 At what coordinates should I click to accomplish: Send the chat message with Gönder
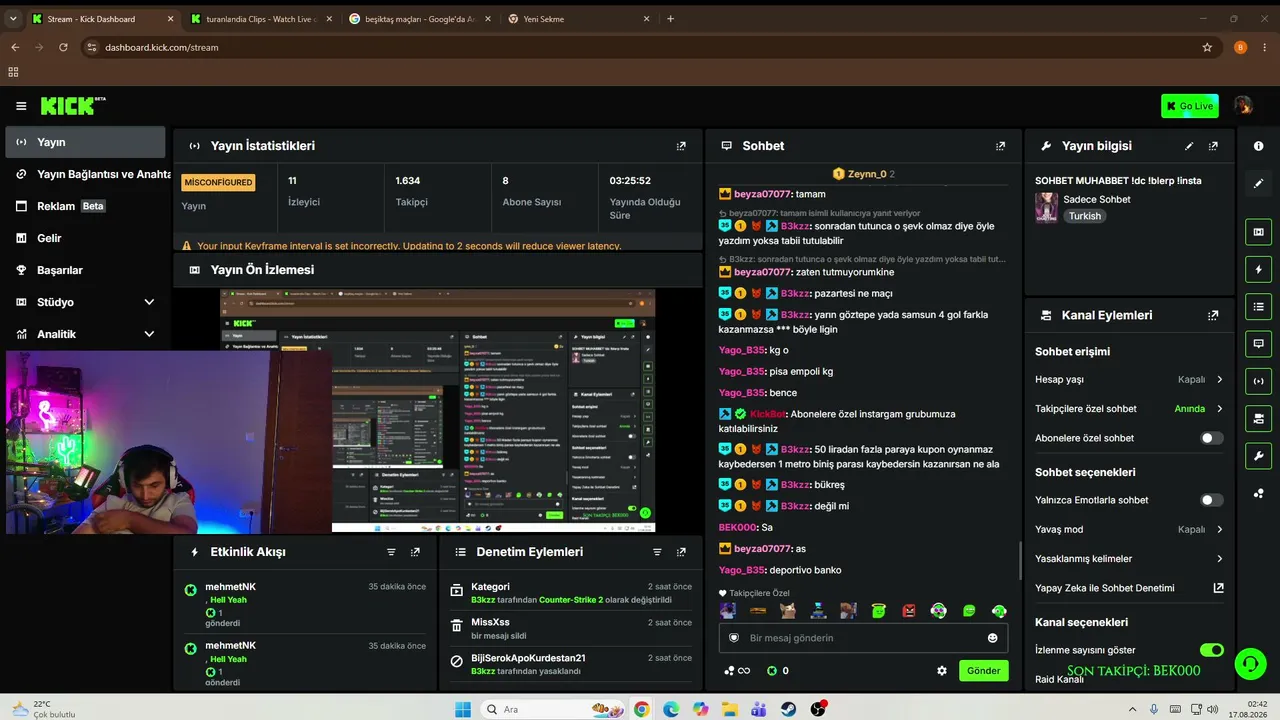click(983, 671)
